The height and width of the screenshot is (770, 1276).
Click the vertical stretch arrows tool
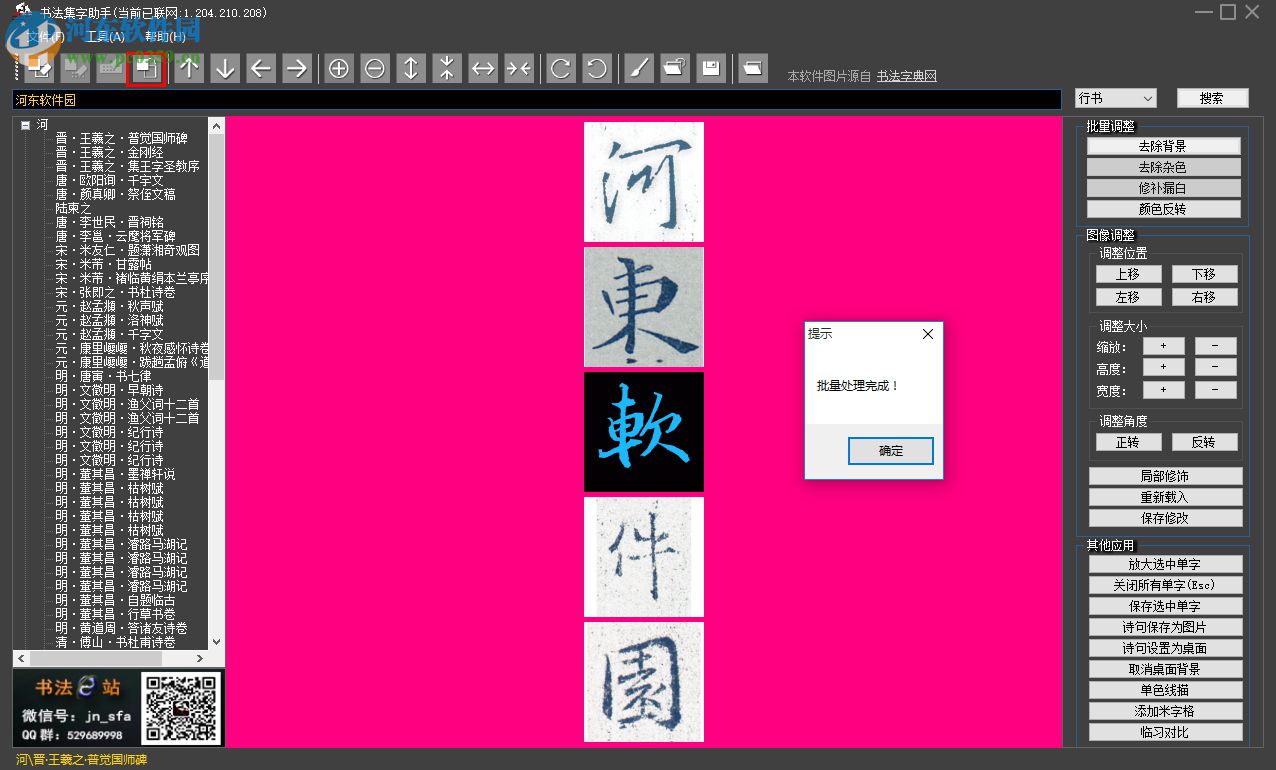(411, 68)
